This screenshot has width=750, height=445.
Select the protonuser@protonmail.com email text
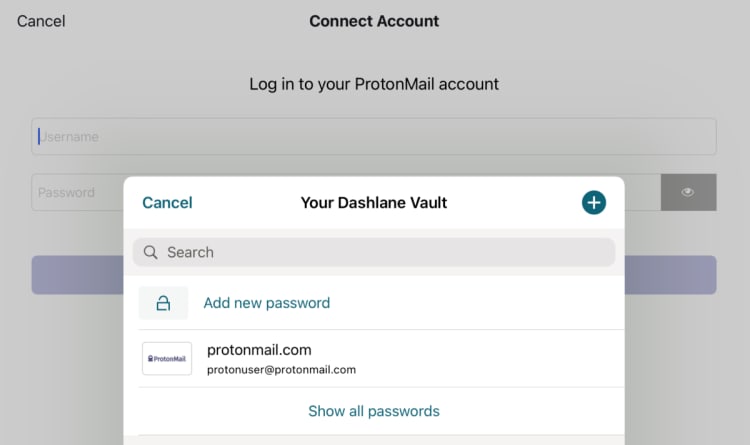point(281,370)
